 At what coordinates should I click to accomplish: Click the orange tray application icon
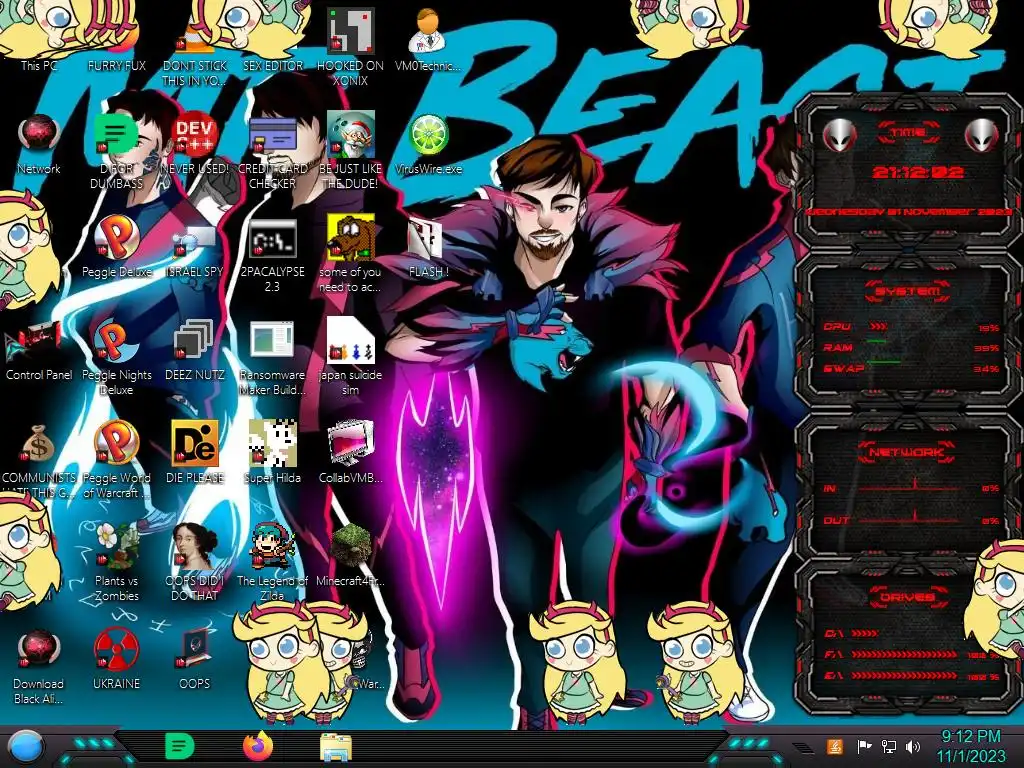(835, 746)
